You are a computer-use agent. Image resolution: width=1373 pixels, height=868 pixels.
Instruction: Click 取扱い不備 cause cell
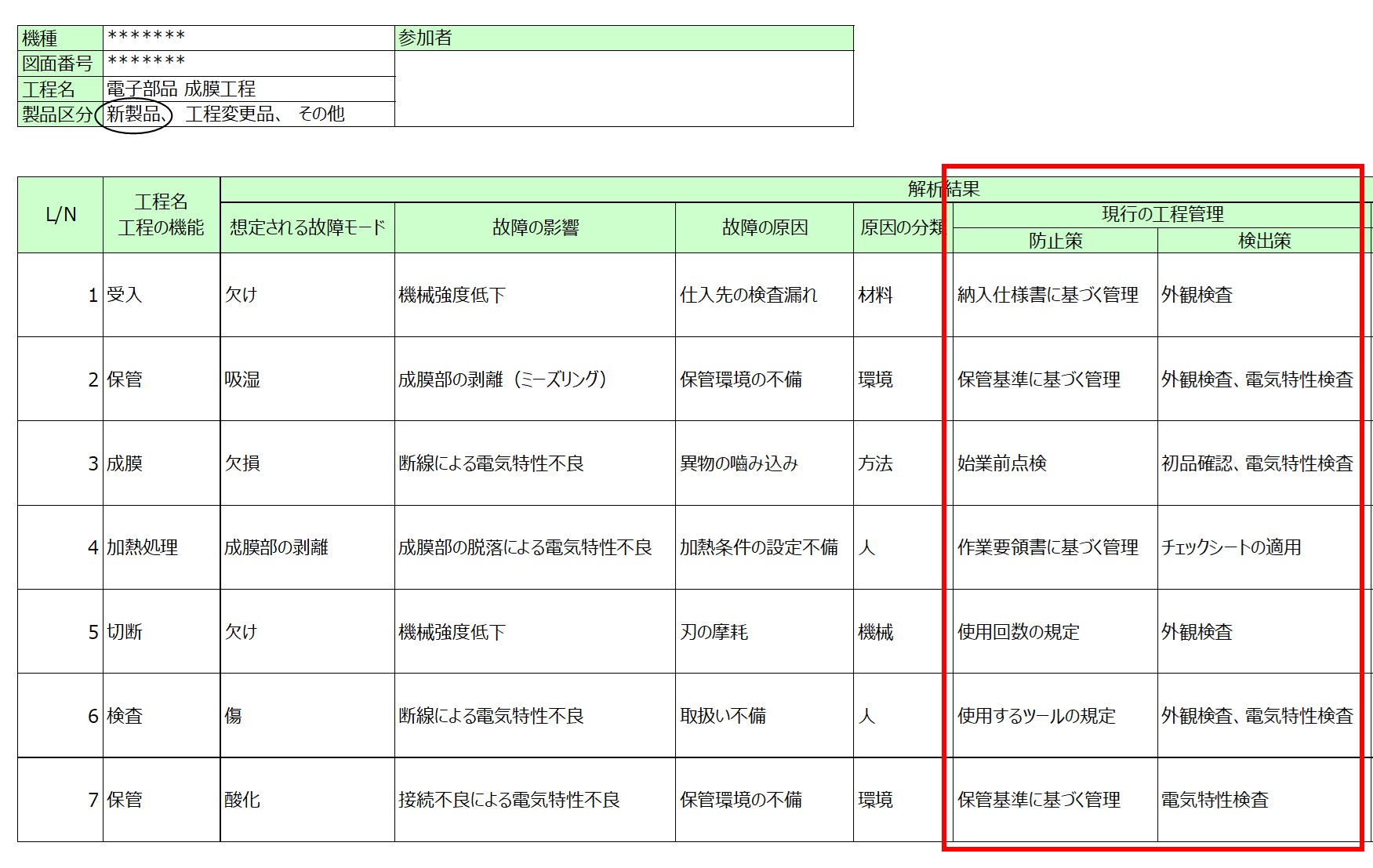[765, 716]
